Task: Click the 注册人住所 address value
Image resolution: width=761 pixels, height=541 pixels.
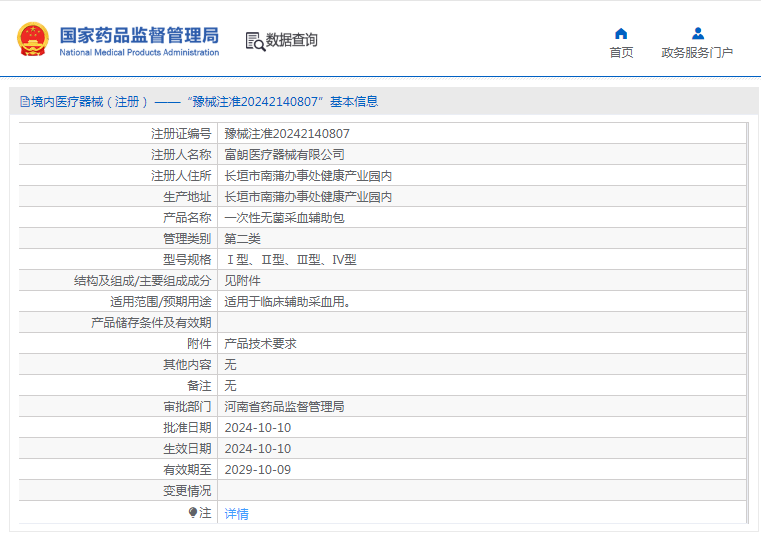Action: click(x=308, y=176)
